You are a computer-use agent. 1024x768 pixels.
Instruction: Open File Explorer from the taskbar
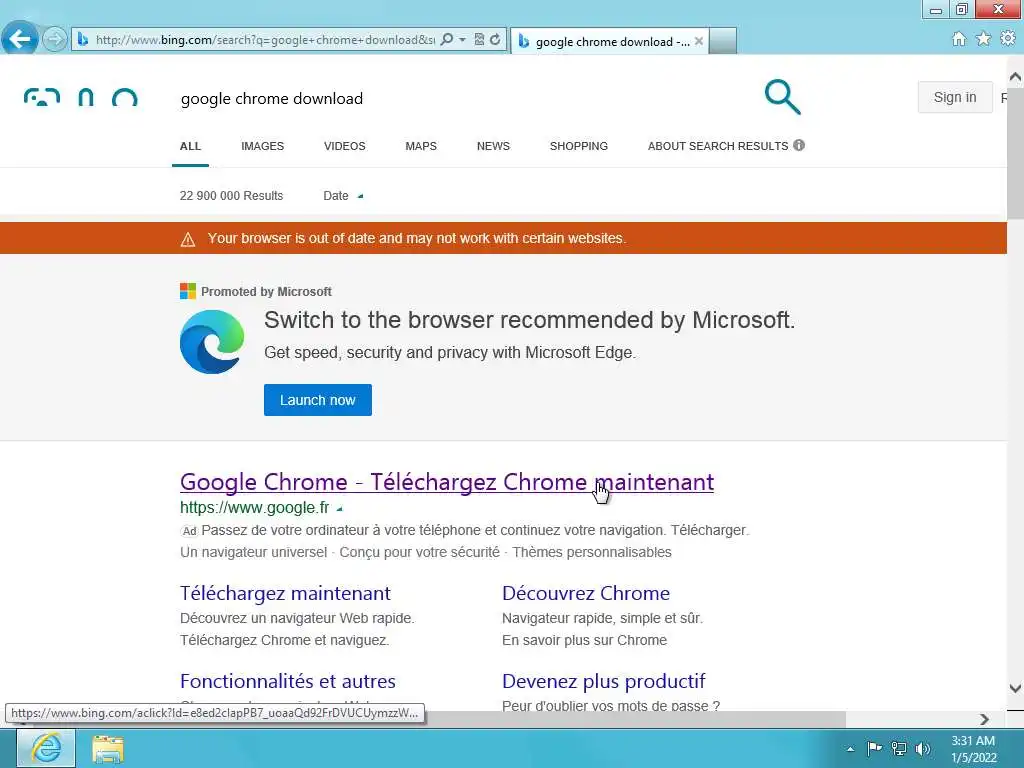[x=108, y=749]
